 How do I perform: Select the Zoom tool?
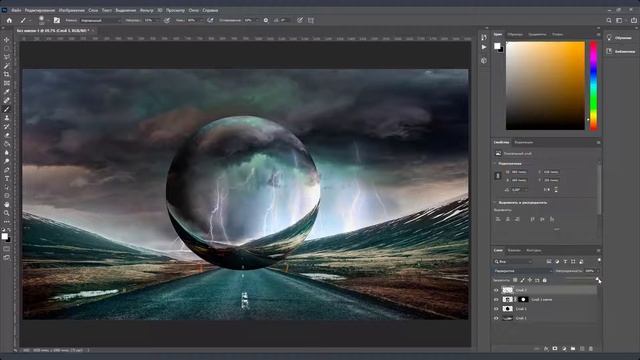tap(7, 213)
